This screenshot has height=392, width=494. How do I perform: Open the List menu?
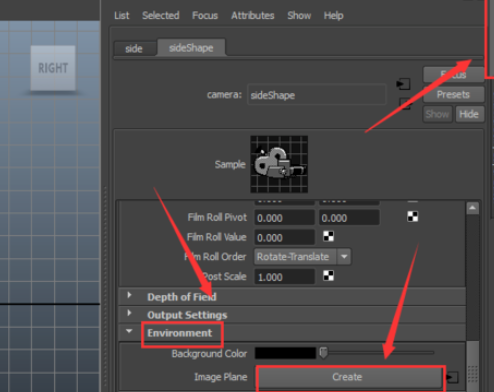[x=122, y=15]
